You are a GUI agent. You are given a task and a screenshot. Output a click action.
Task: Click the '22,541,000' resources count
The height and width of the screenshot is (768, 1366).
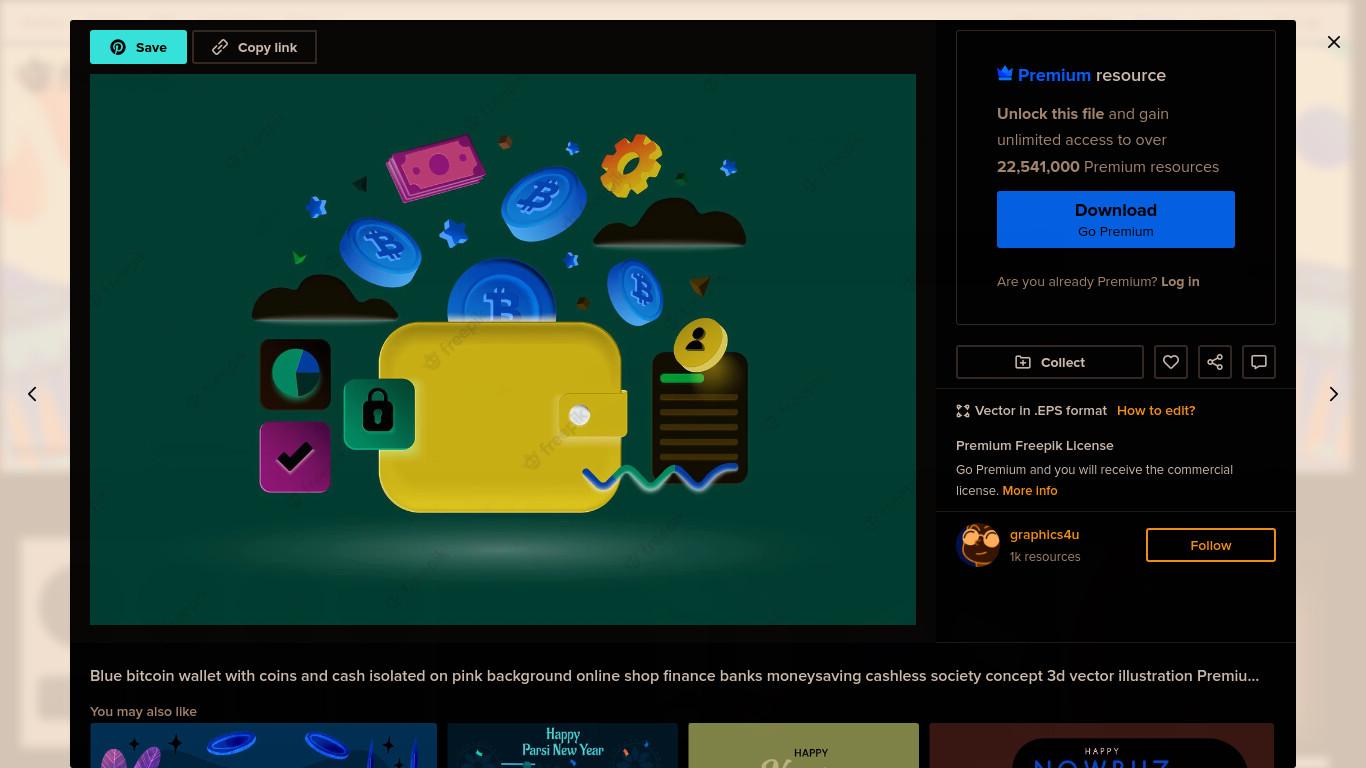[x=1038, y=166]
